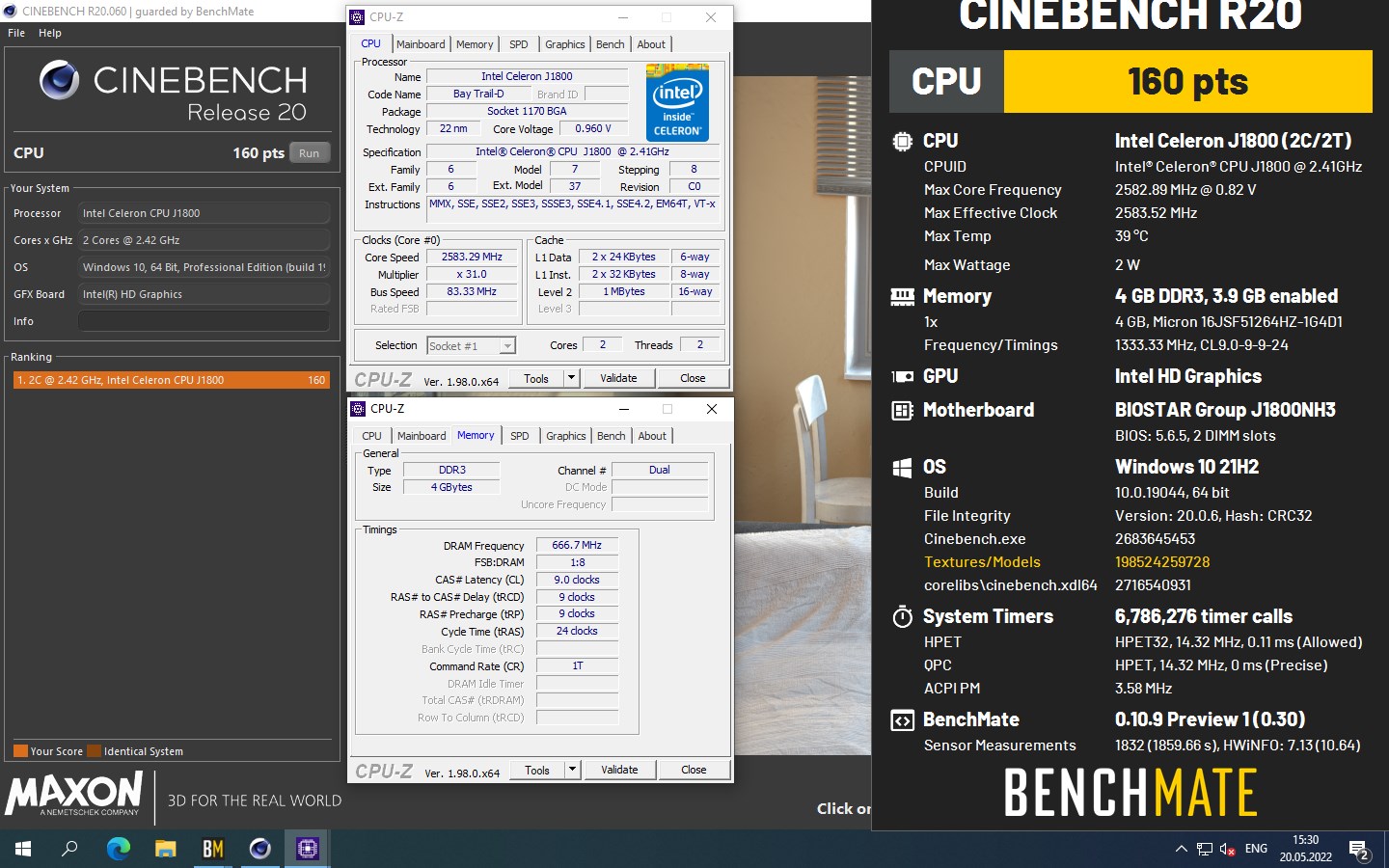Click Intel Celeron logo in CPU-Z
This screenshot has width=1389, height=868.
pos(677,102)
